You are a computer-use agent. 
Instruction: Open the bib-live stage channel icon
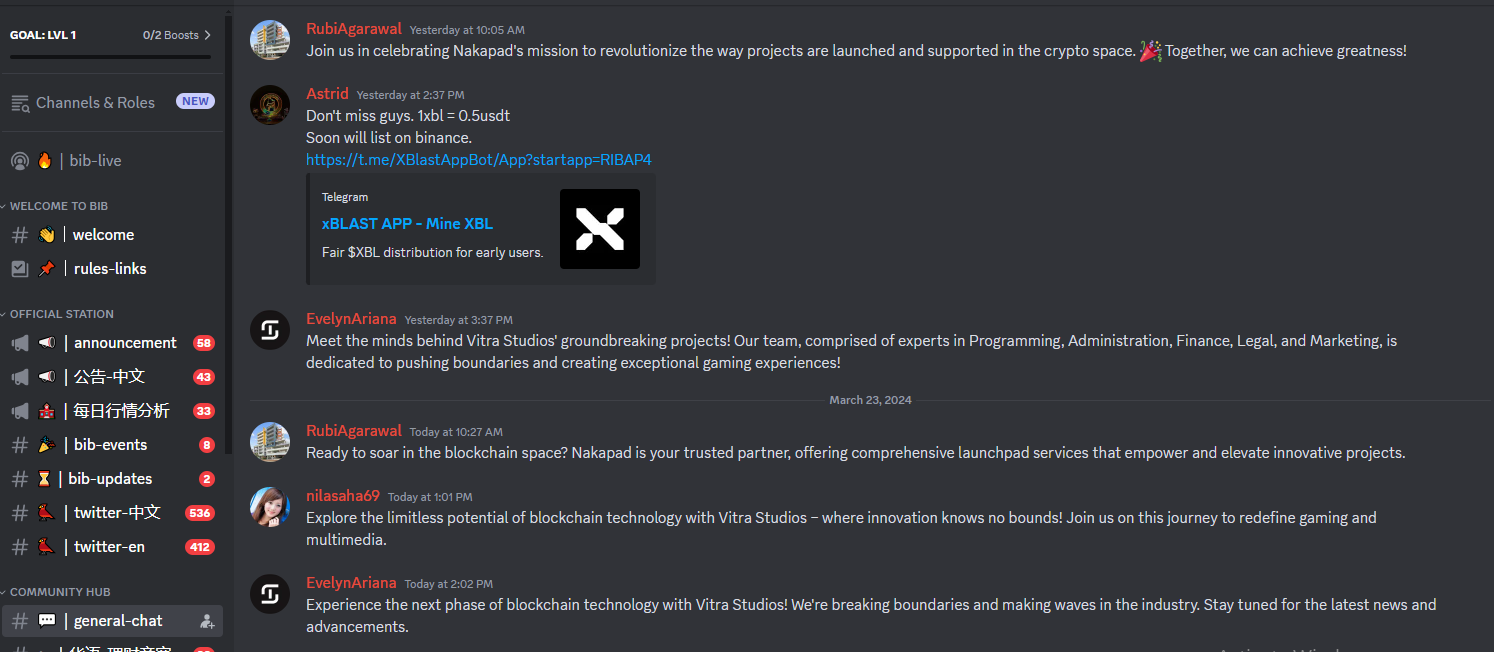19,161
